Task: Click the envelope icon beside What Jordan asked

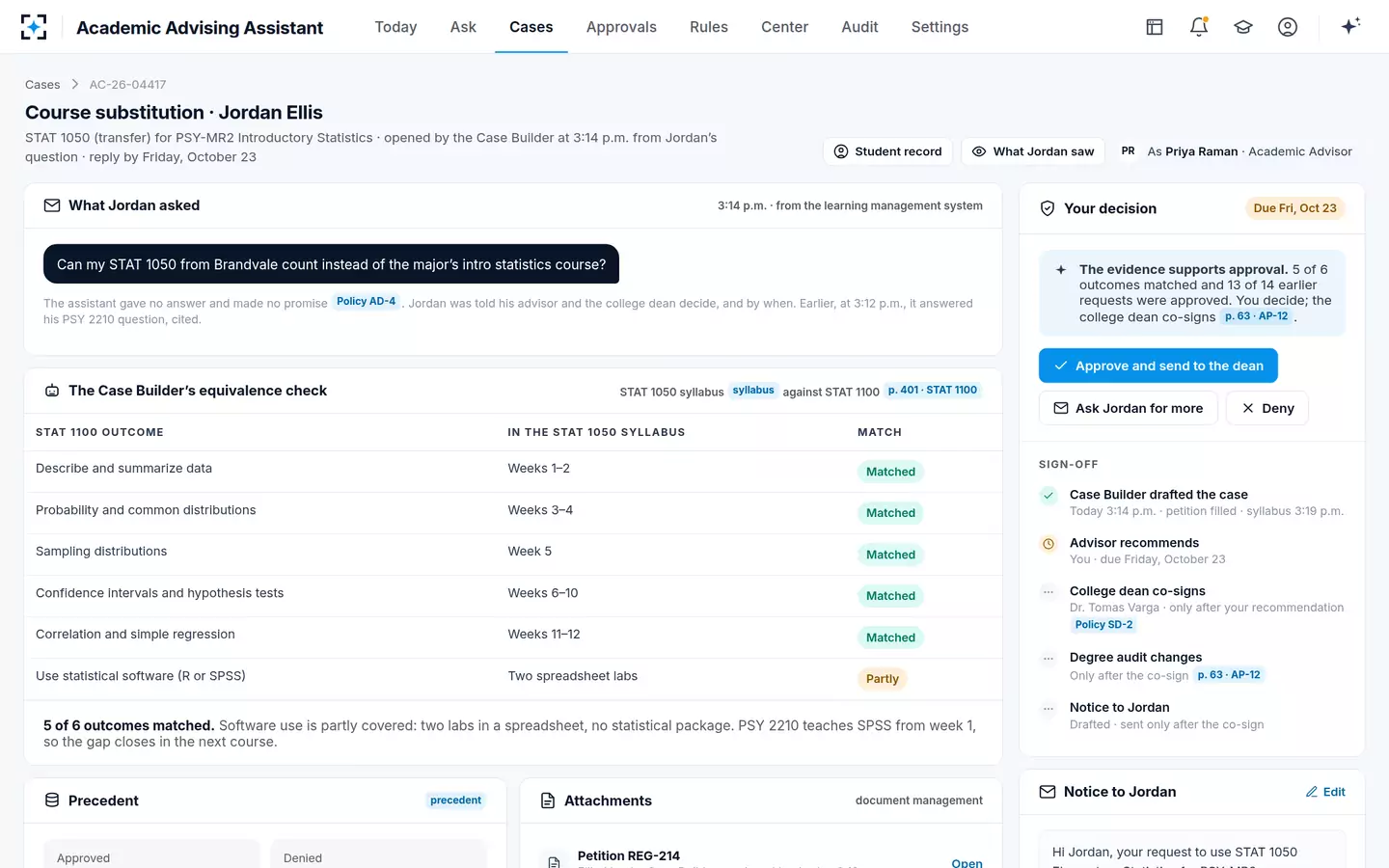Action: [x=52, y=205]
